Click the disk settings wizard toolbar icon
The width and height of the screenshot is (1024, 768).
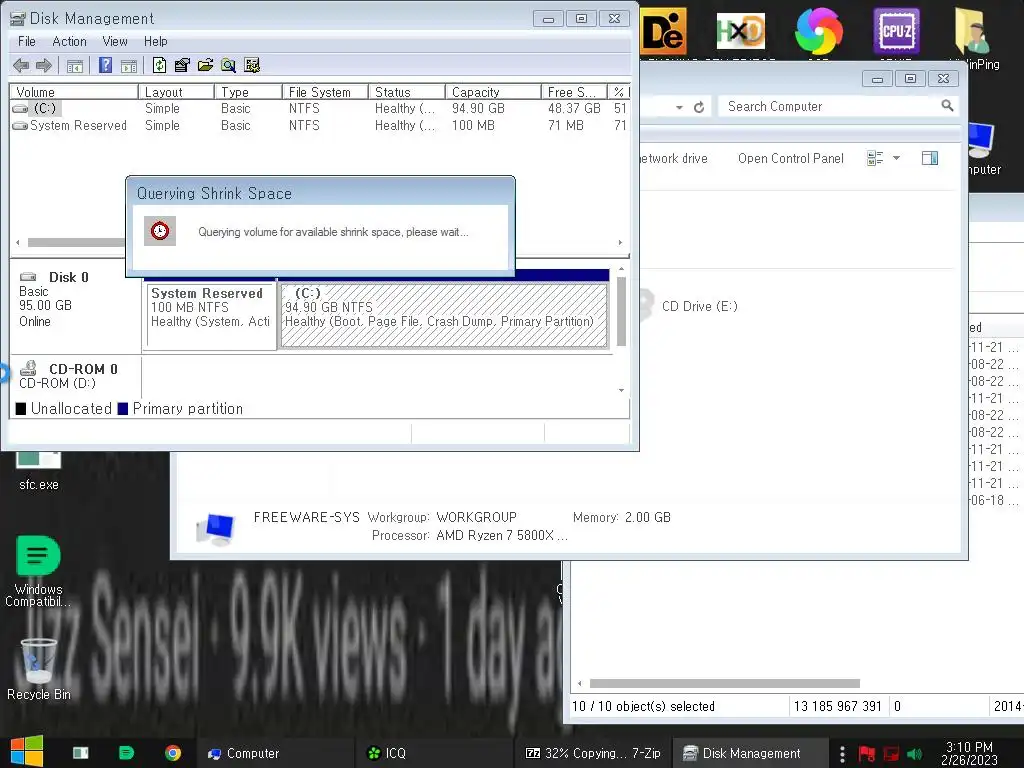click(x=251, y=65)
